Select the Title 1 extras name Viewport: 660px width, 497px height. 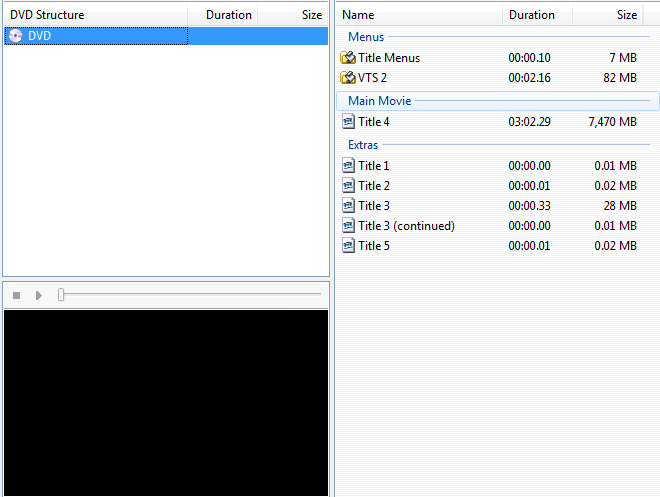(x=374, y=165)
